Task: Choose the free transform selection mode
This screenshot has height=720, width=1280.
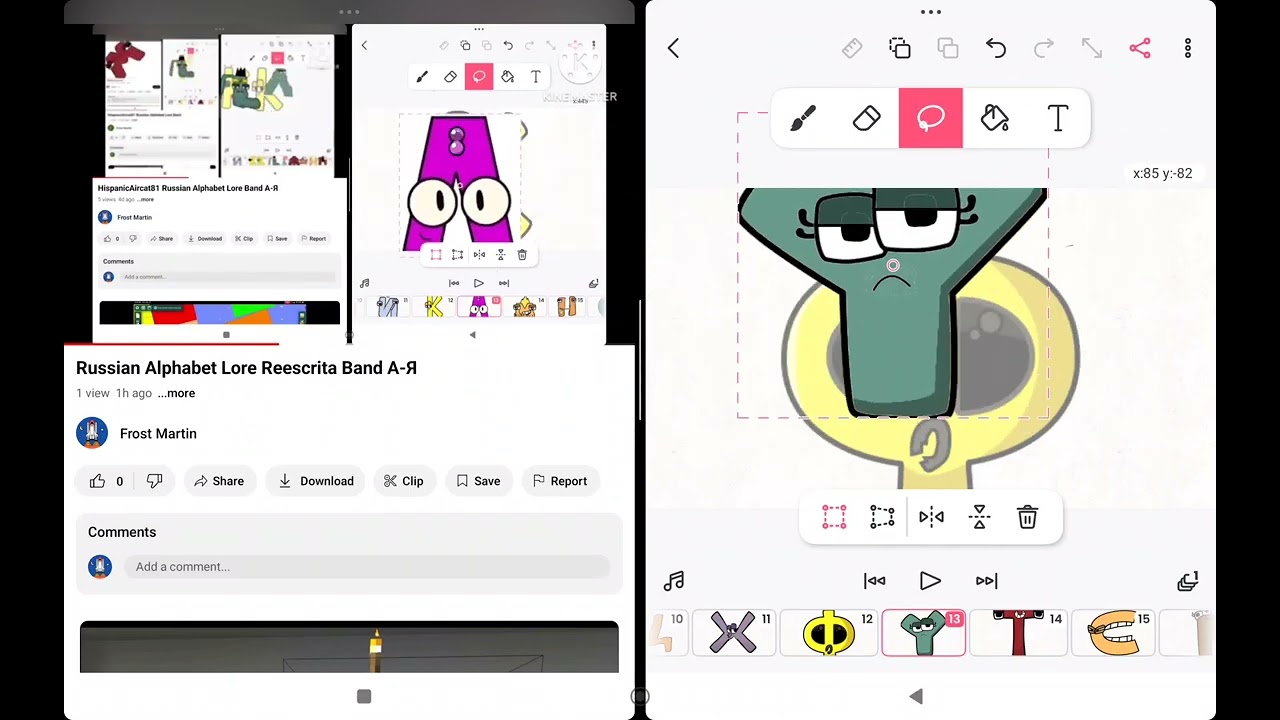Action: tap(834, 517)
